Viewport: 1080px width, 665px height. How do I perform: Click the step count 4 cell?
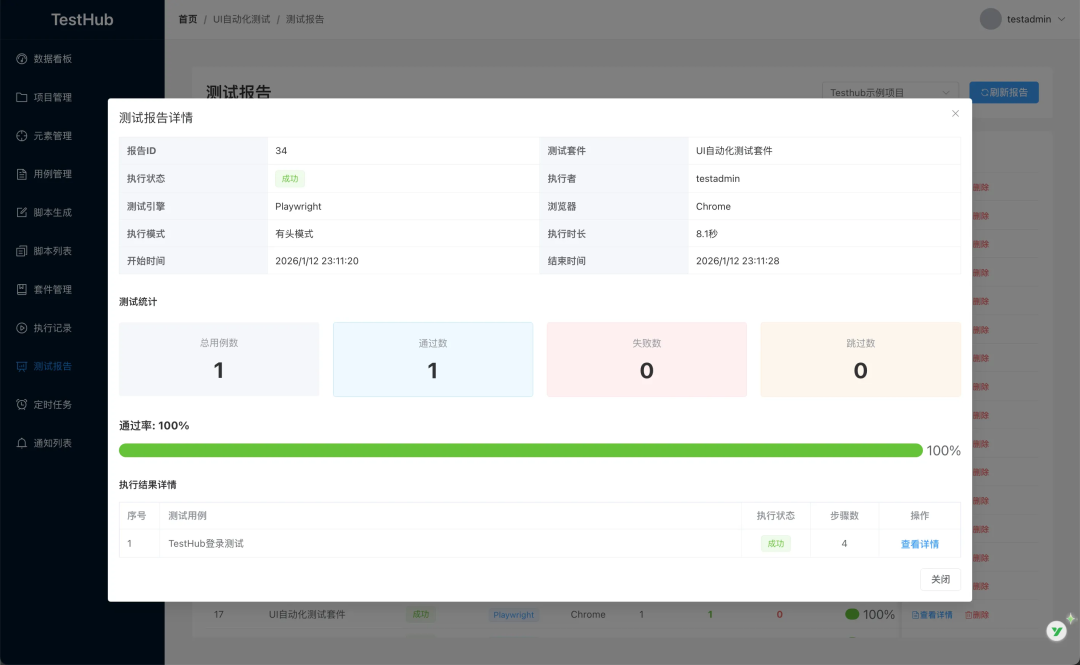[x=844, y=544]
